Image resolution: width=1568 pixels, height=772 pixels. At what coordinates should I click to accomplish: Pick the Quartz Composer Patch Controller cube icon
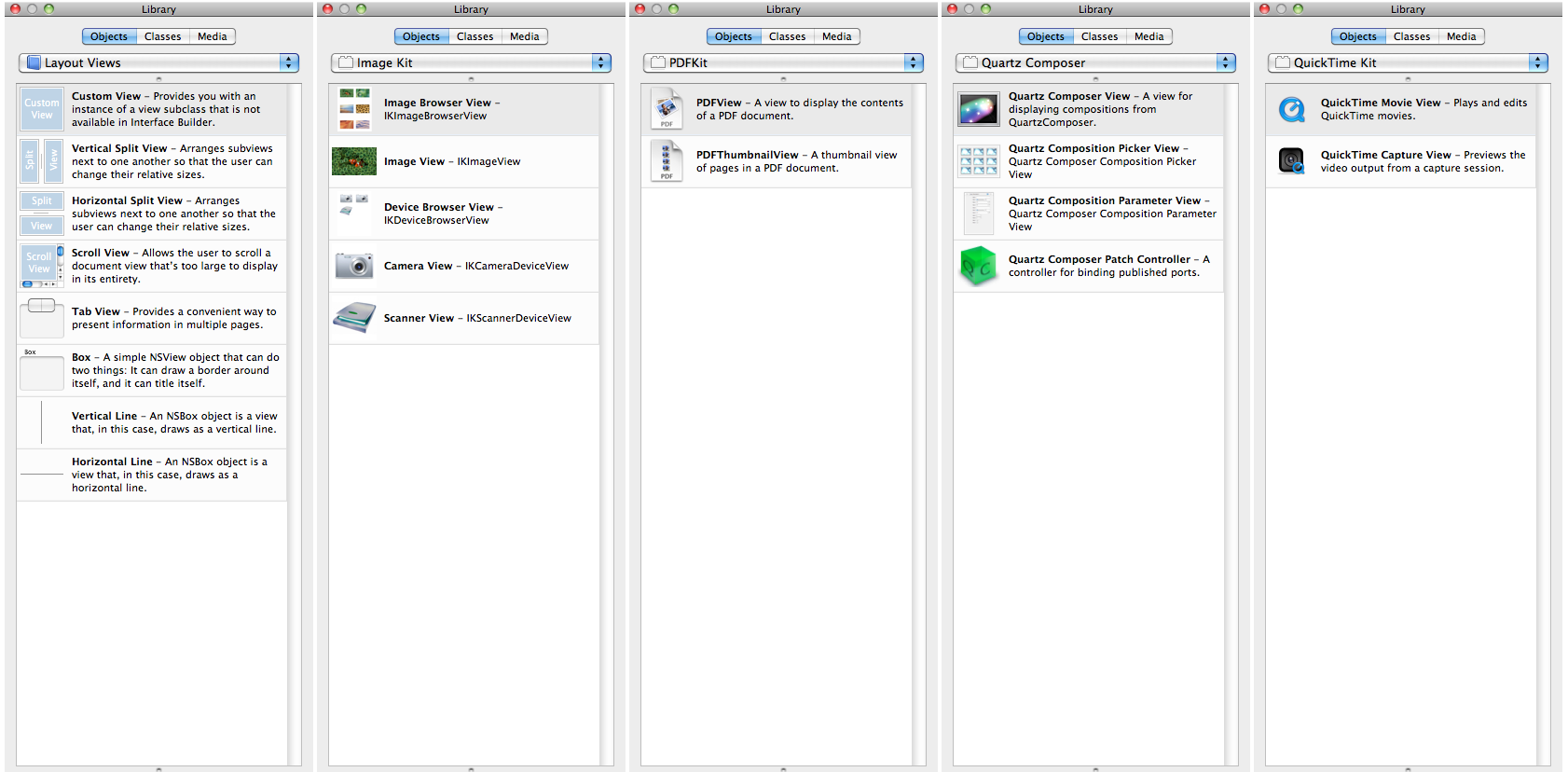[x=979, y=266]
